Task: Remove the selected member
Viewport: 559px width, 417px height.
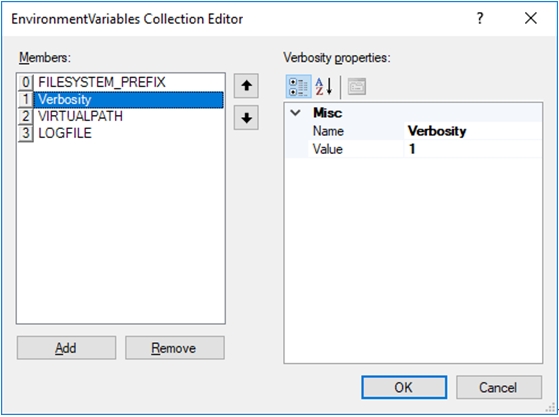Action: (175, 348)
